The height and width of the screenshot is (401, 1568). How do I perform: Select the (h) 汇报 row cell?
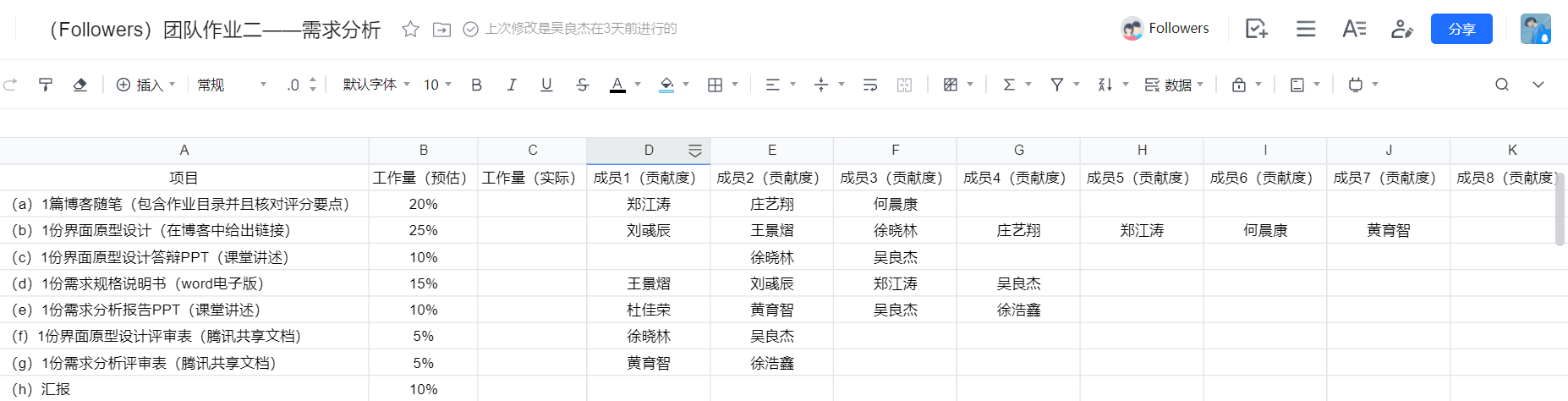[x=184, y=389]
